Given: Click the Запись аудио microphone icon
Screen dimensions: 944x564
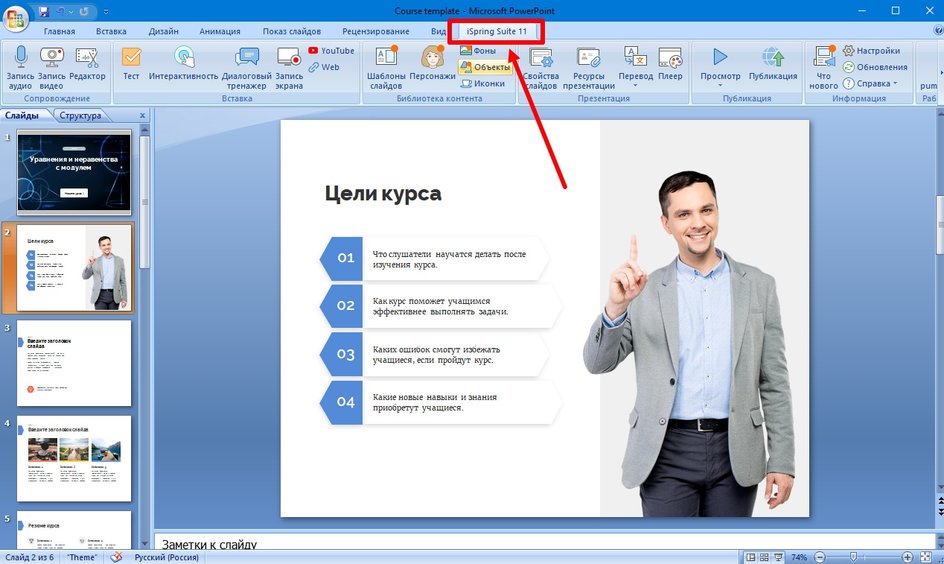Looking at the screenshot, I should coord(20,57).
